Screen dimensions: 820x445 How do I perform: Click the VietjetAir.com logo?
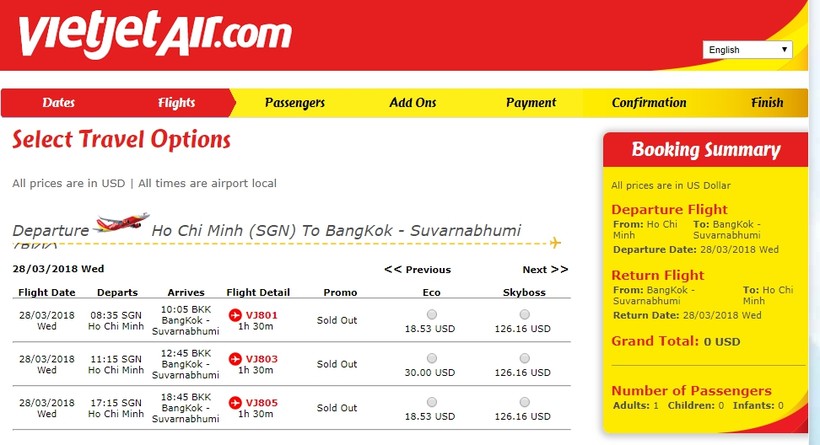click(155, 33)
